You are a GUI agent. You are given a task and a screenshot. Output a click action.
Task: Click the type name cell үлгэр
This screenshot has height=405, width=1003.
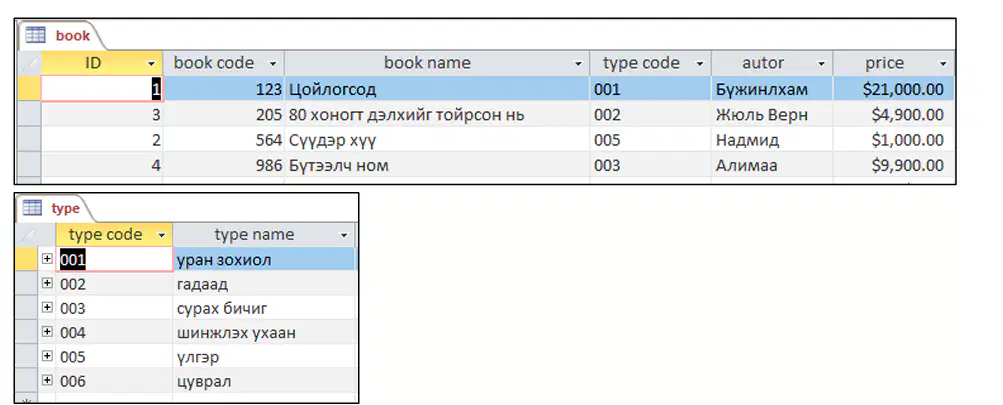click(264, 356)
